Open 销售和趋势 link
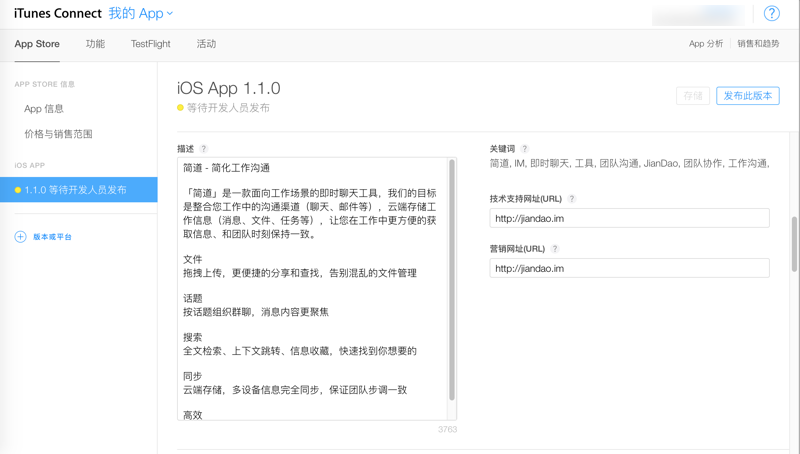 (x=759, y=44)
